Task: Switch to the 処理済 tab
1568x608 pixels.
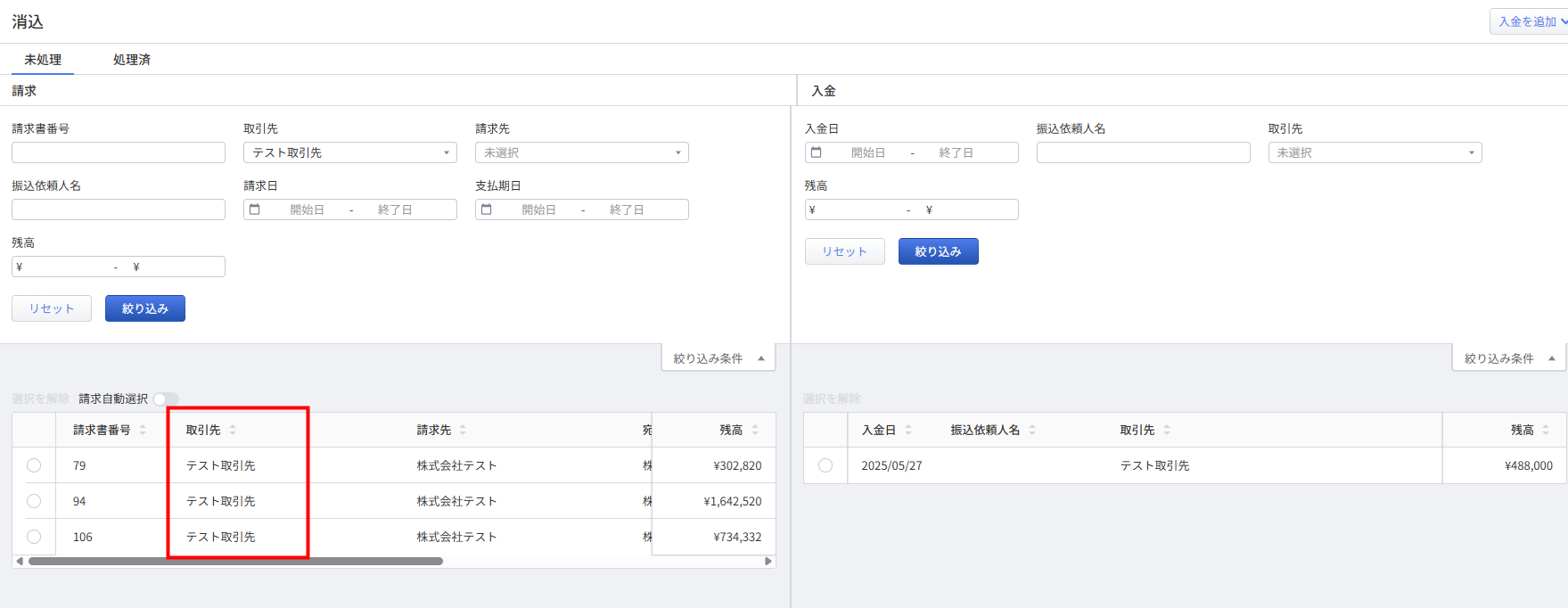Action: pos(132,60)
